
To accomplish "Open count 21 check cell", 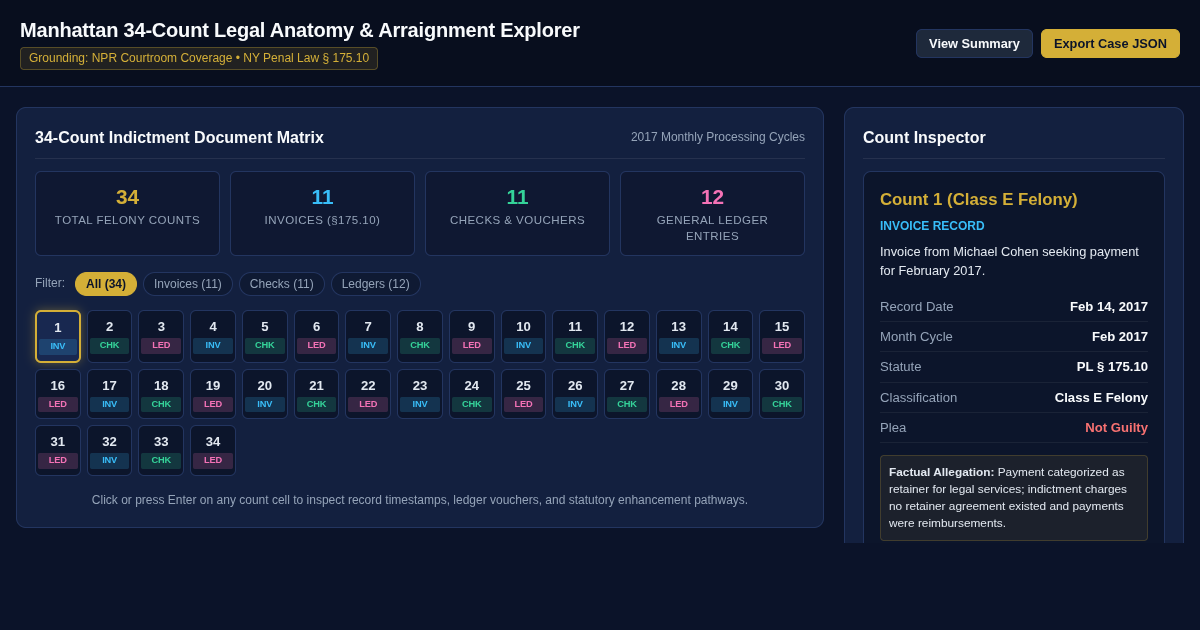I will (316, 394).
